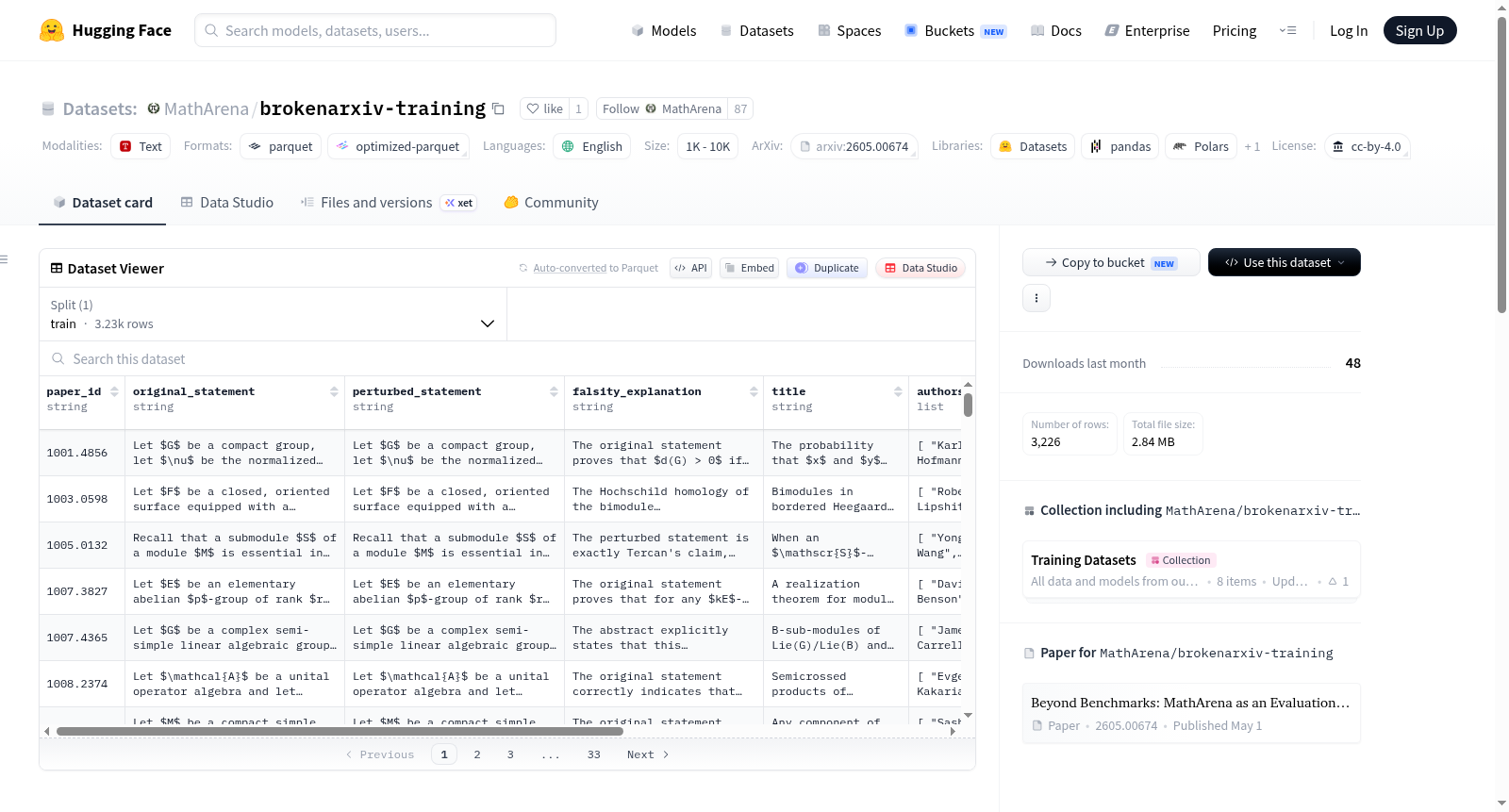Copy dataset name with the copy icon
Screen dimensions: 1509x812
pos(498,109)
